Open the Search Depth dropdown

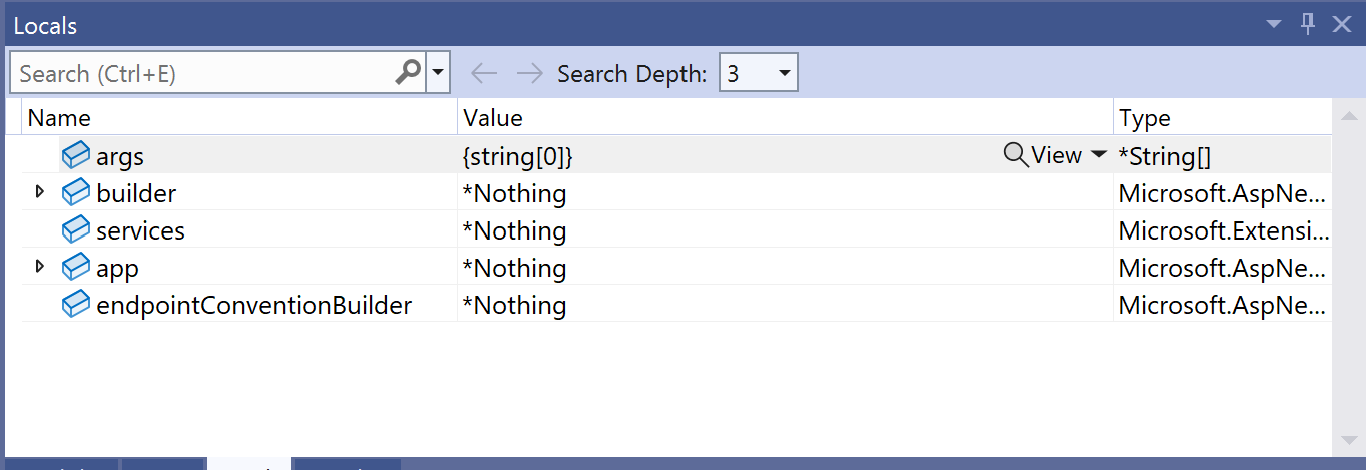coord(783,73)
